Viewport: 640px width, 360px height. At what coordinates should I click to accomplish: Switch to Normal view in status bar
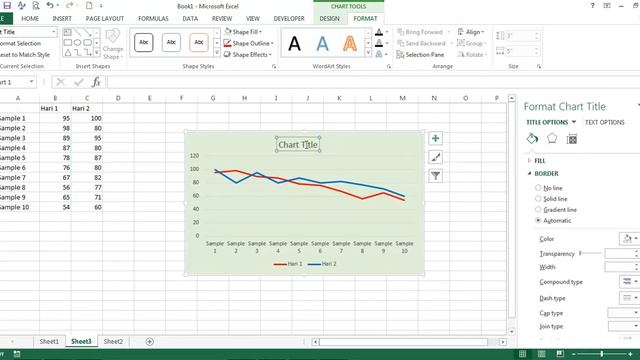click(522, 354)
